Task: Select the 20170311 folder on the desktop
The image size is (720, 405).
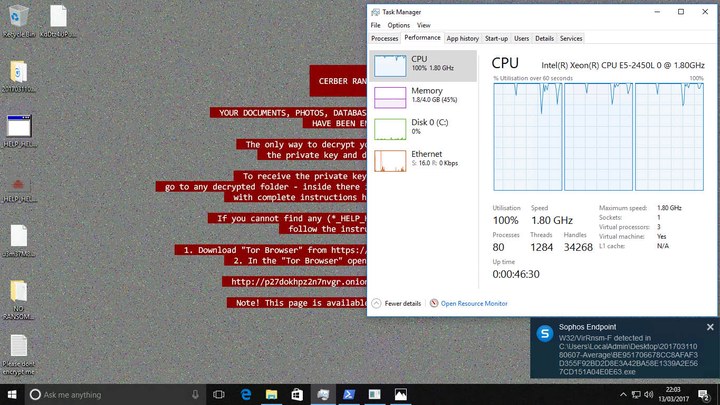Action: tap(18, 76)
